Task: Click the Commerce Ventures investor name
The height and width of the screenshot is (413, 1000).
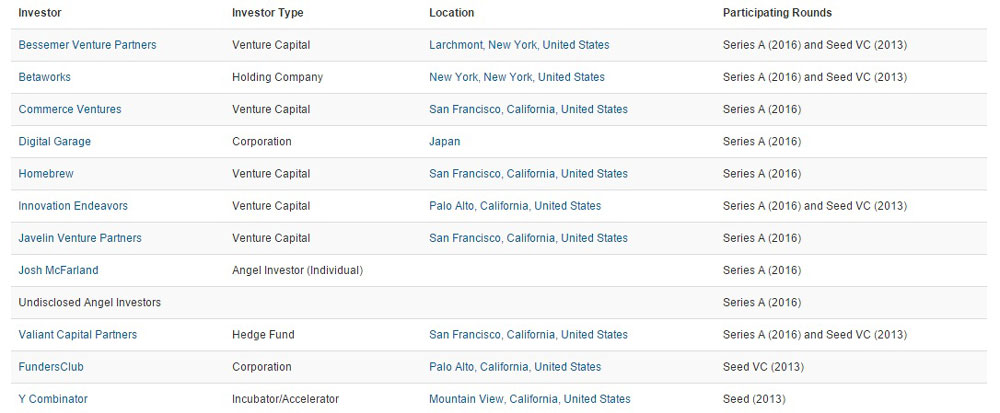Action: (x=70, y=110)
